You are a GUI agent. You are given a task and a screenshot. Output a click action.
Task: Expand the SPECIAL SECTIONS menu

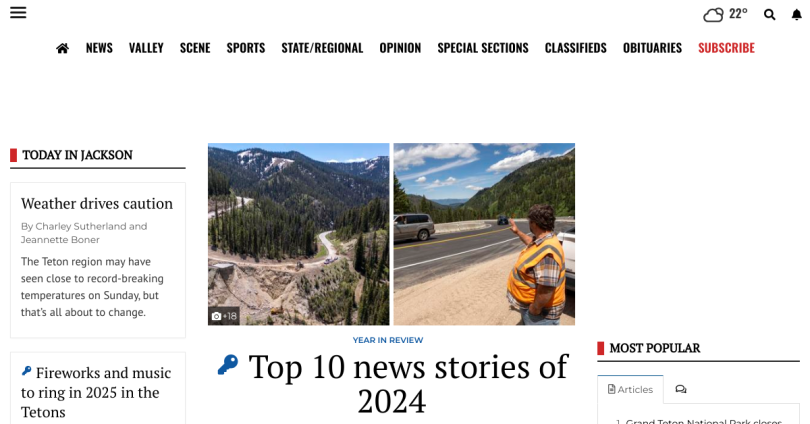[483, 48]
